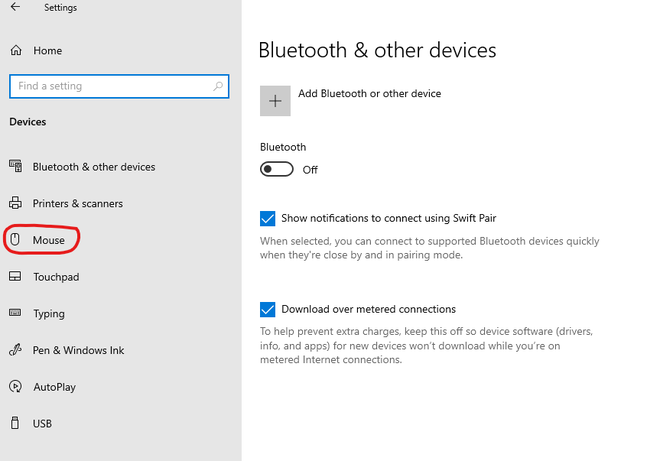Select the Touchpad settings label

coord(56,277)
